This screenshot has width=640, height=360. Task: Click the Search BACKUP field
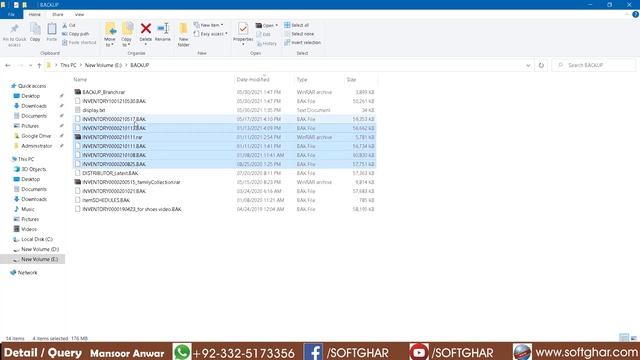594,65
